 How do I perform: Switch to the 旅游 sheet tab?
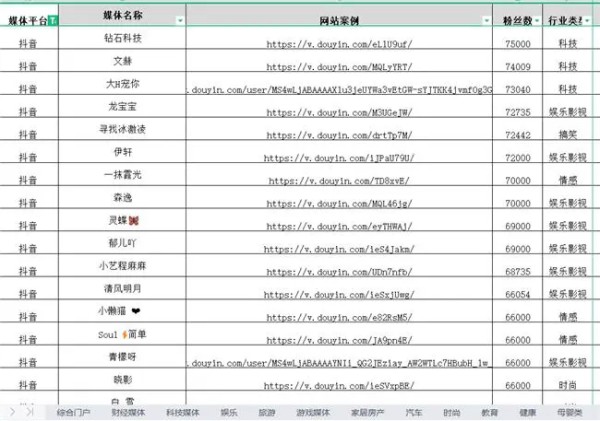coord(267,413)
